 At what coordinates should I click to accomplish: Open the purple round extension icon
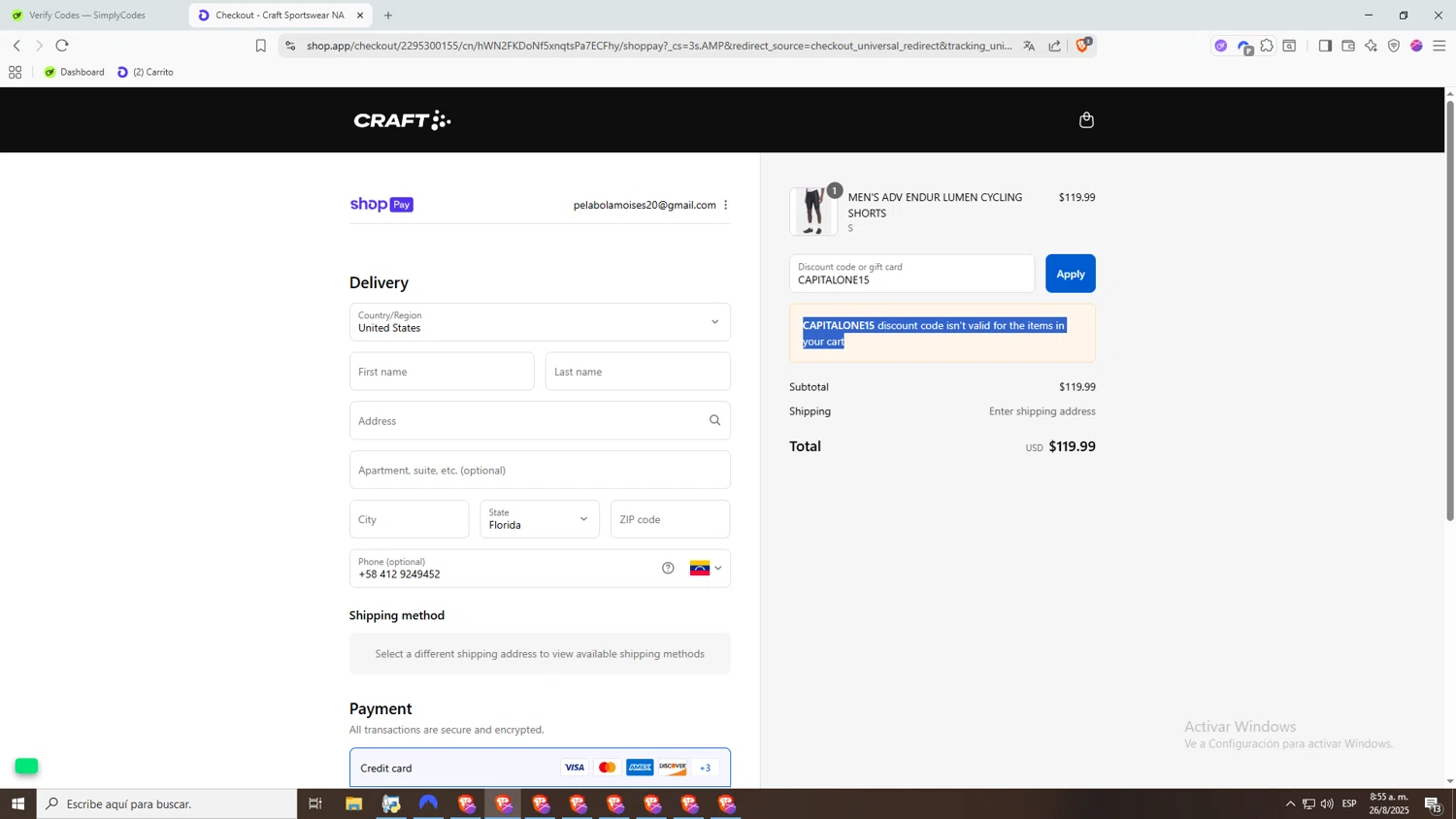(x=1221, y=46)
